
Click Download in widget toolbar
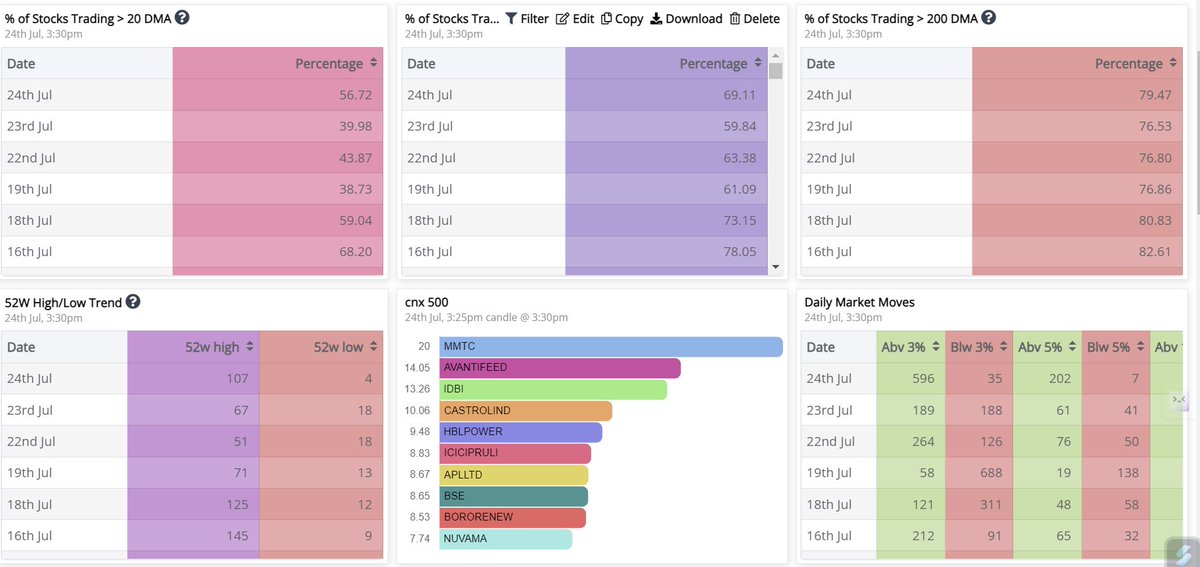(x=686, y=18)
